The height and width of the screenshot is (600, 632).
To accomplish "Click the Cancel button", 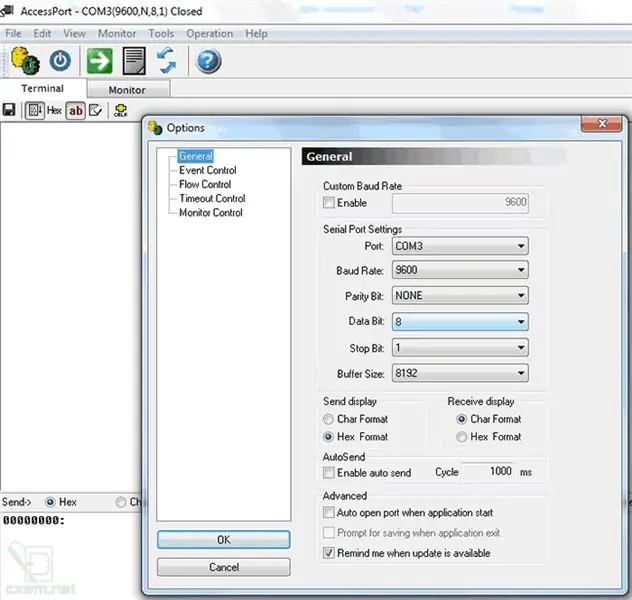I will coord(223,567).
